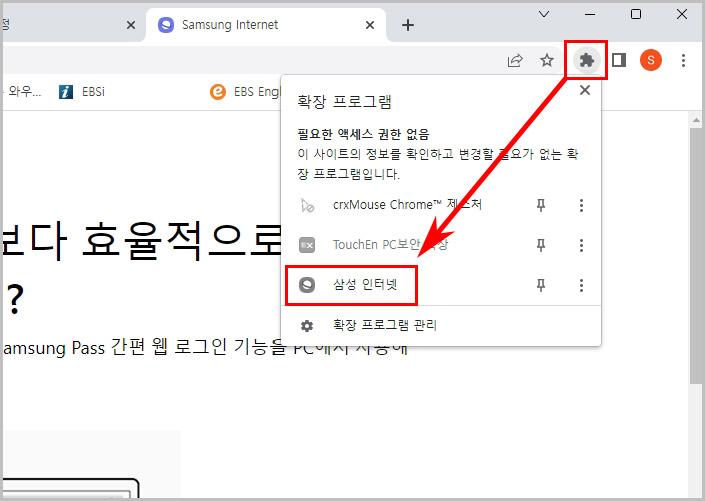This screenshot has width=705, height=501.
Task: Open more options for 삼성 인터넷
Action: coord(581,285)
